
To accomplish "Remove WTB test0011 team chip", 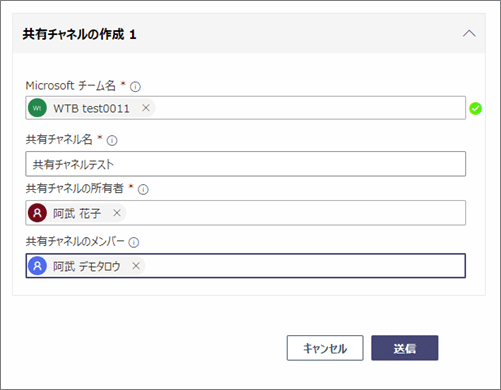I will tap(146, 108).
